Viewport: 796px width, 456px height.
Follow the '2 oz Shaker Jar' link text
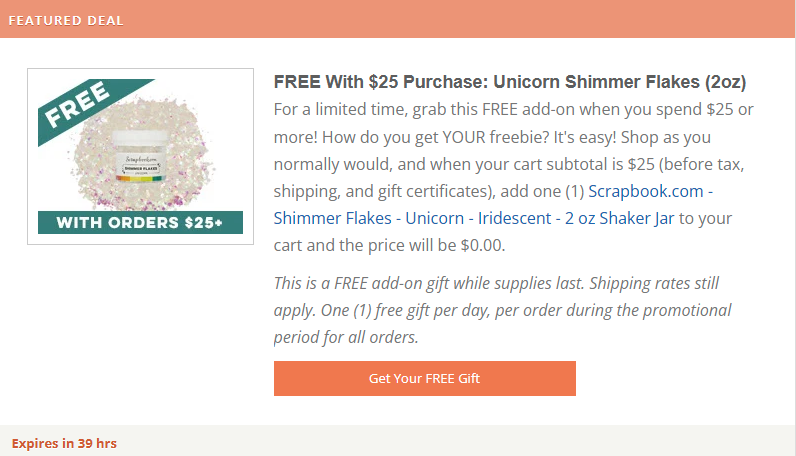622,218
